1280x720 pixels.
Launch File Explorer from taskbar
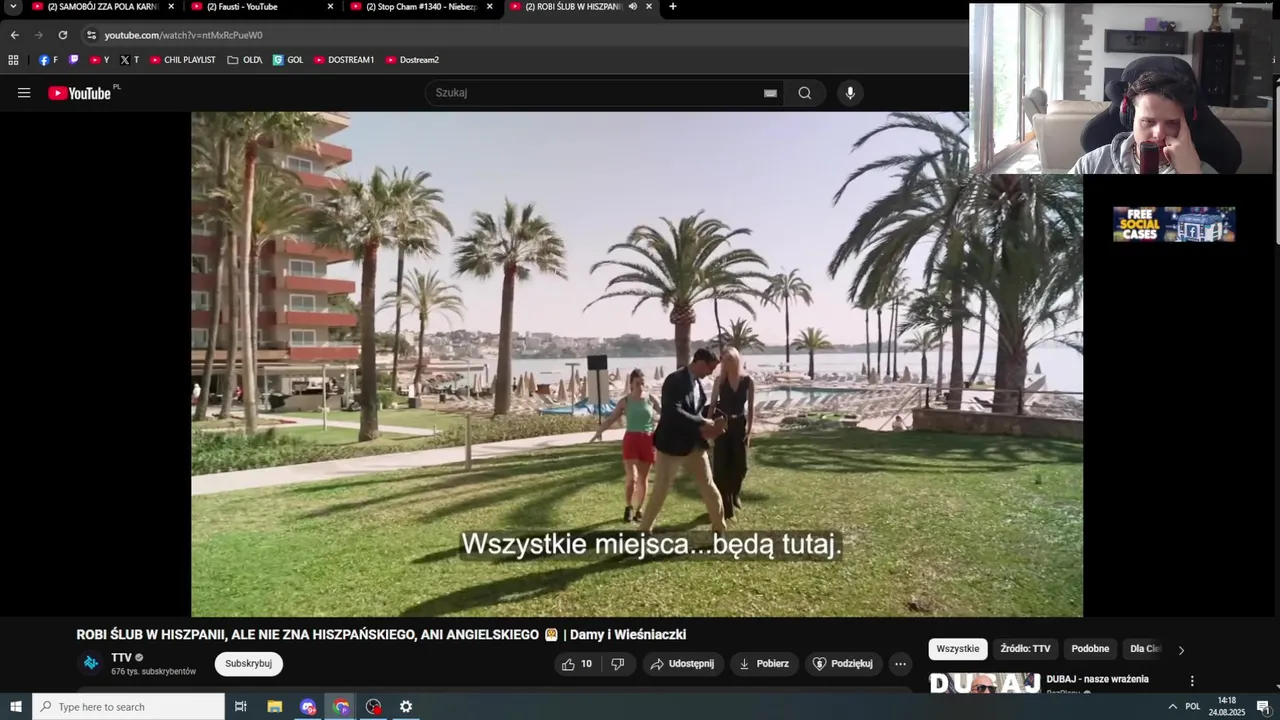pos(275,707)
